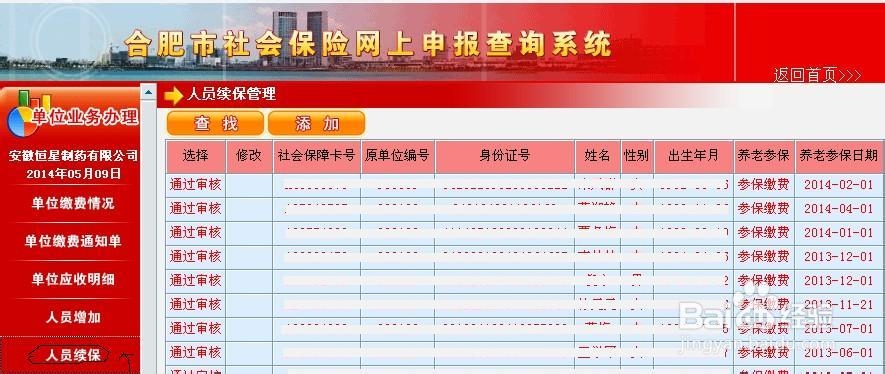The height and width of the screenshot is (374, 885).
Task: Click 养老参保日期 column header
Action: tap(839, 156)
